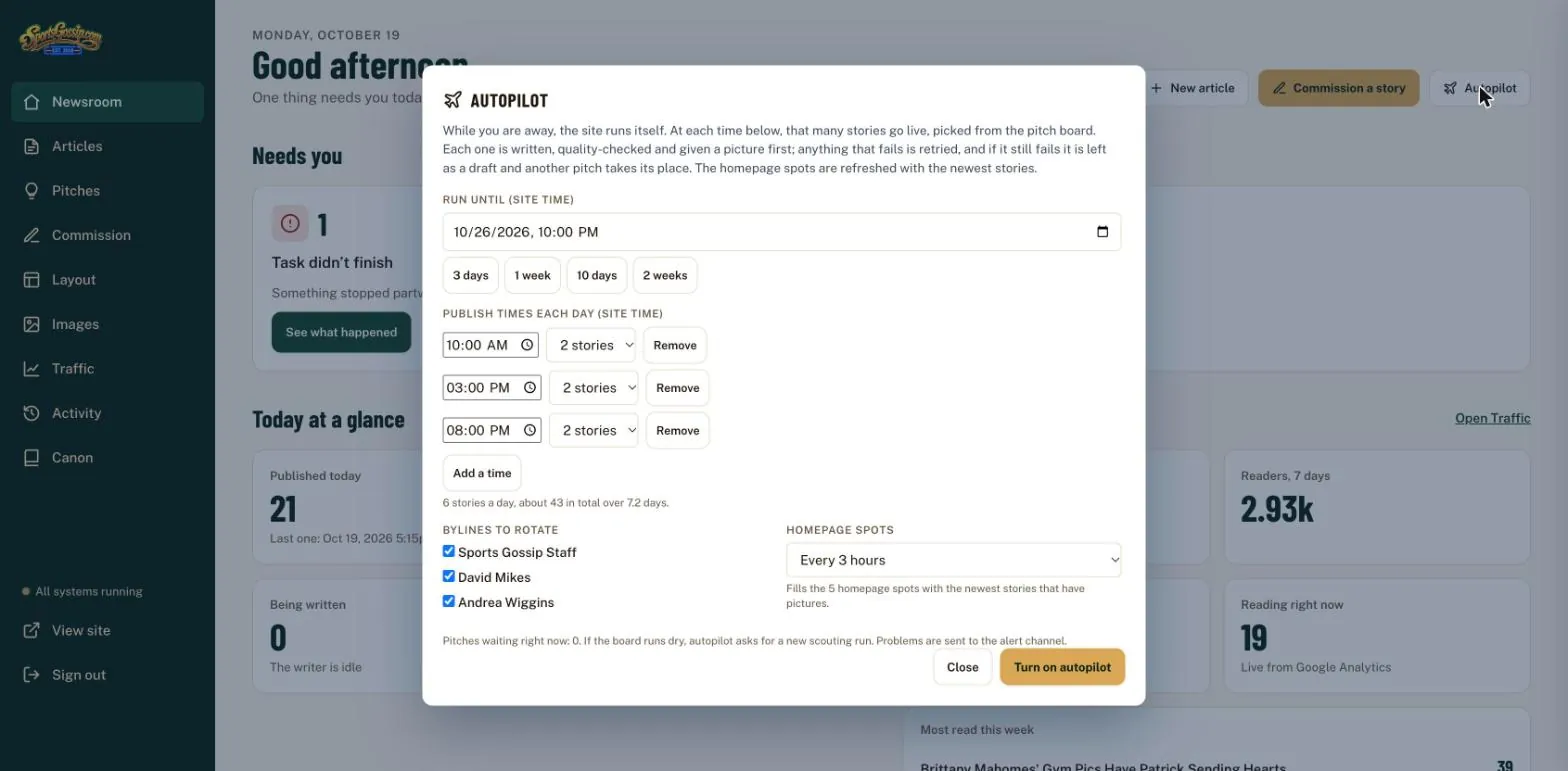1568x771 pixels.
Task: Click the Run Until date-time field
Action: point(782,232)
